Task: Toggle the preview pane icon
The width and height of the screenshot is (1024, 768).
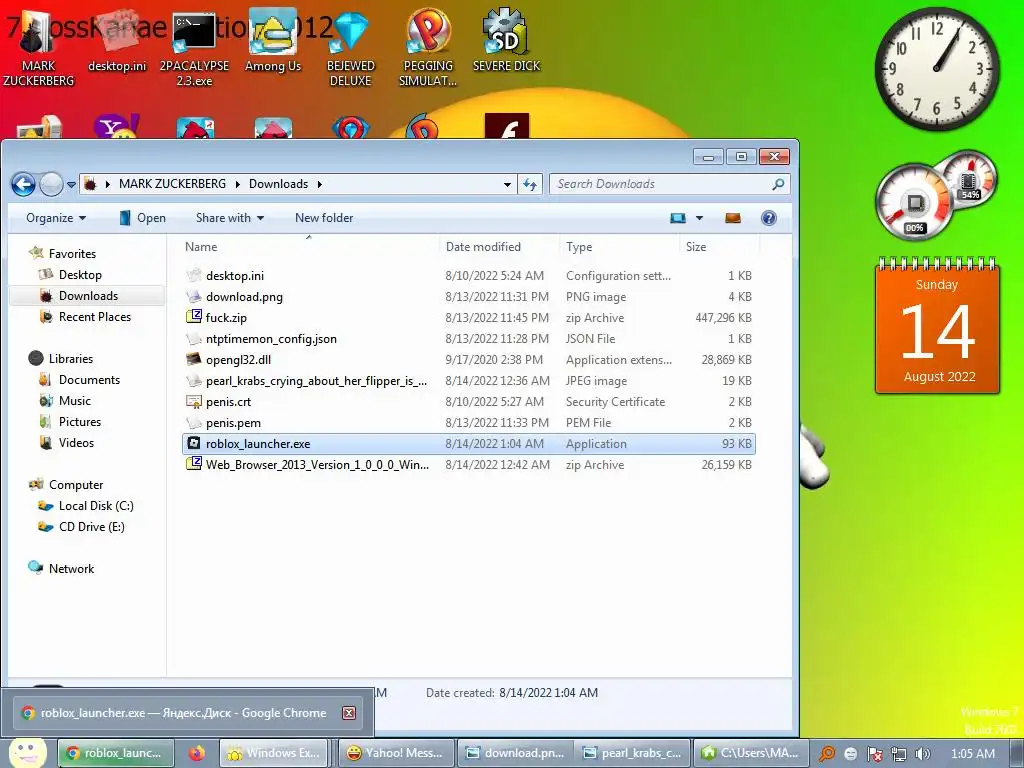Action: tap(733, 218)
